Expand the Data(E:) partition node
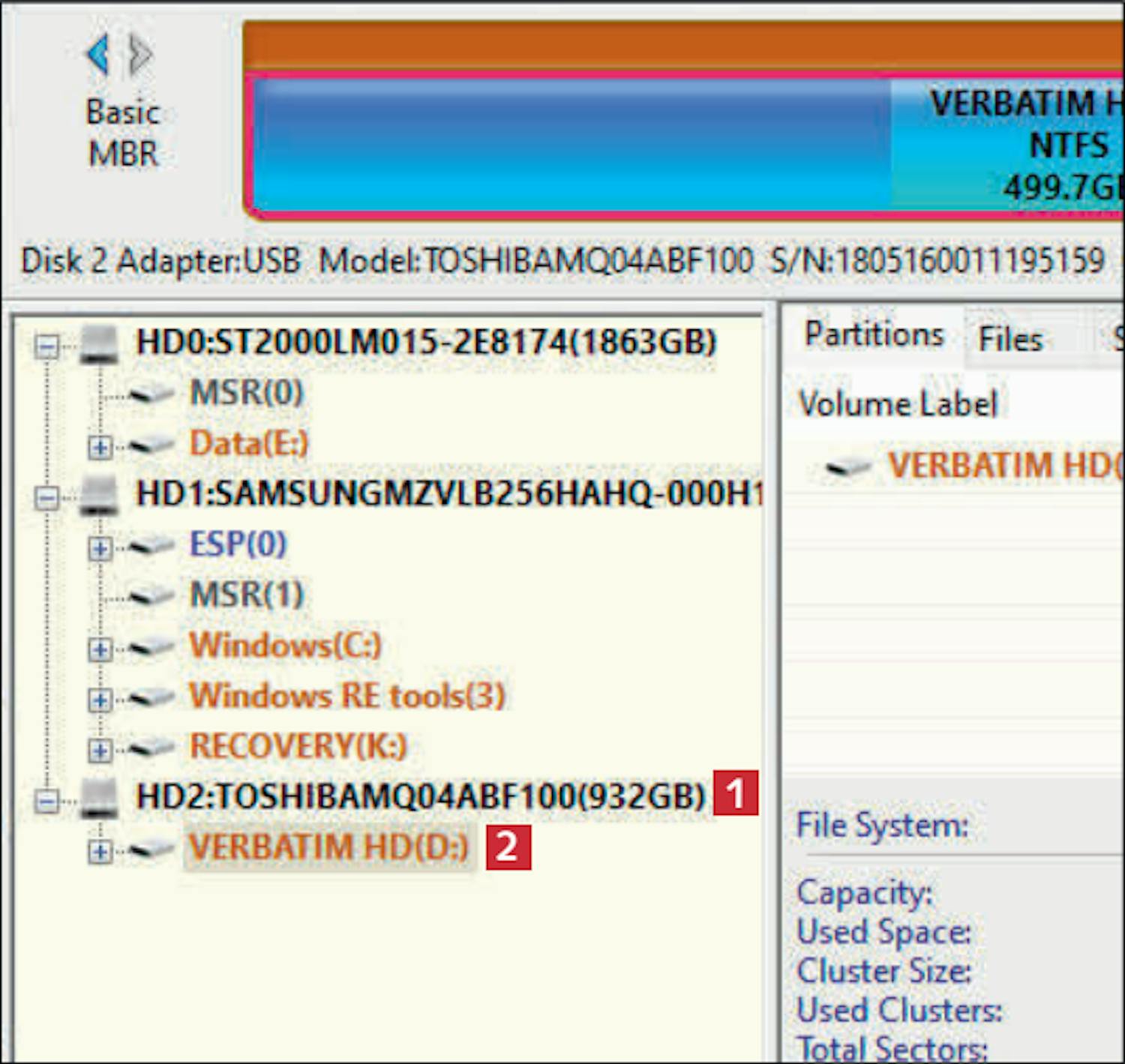Image resolution: width=1125 pixels, height=1064 pixels. point(99,447)
